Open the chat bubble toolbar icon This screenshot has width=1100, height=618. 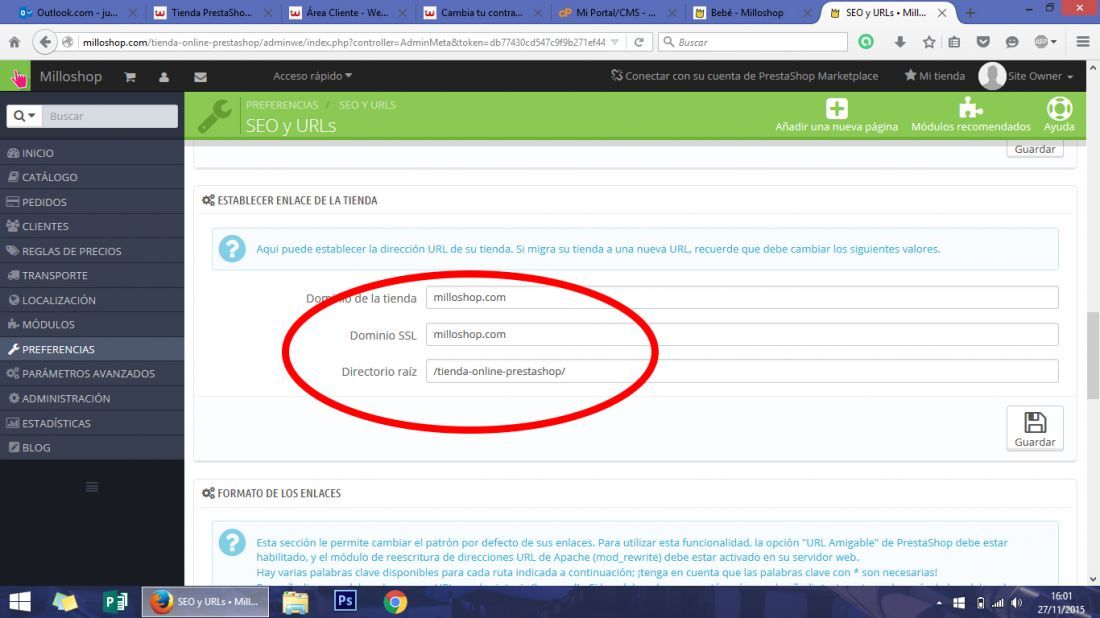coord(1012,42)
